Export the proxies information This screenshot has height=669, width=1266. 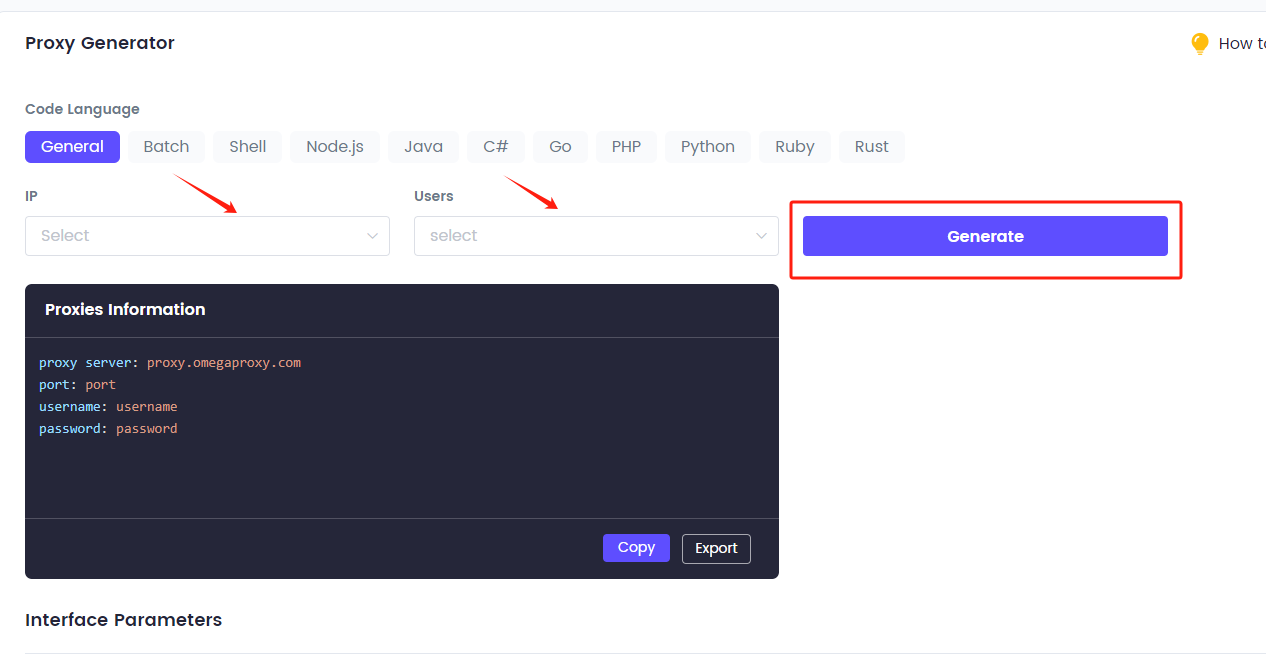coord(716,549)
